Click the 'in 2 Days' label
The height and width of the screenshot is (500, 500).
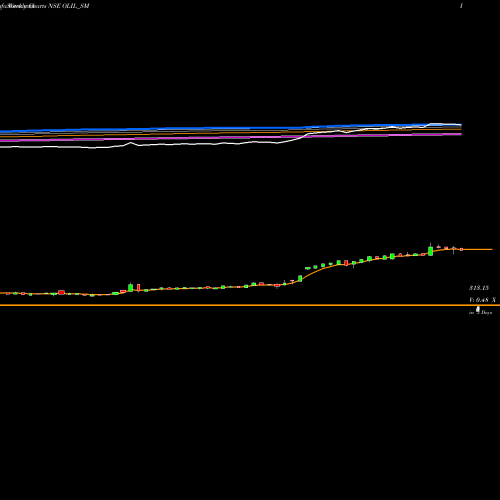pyautogui.click(x=480, y=312)
